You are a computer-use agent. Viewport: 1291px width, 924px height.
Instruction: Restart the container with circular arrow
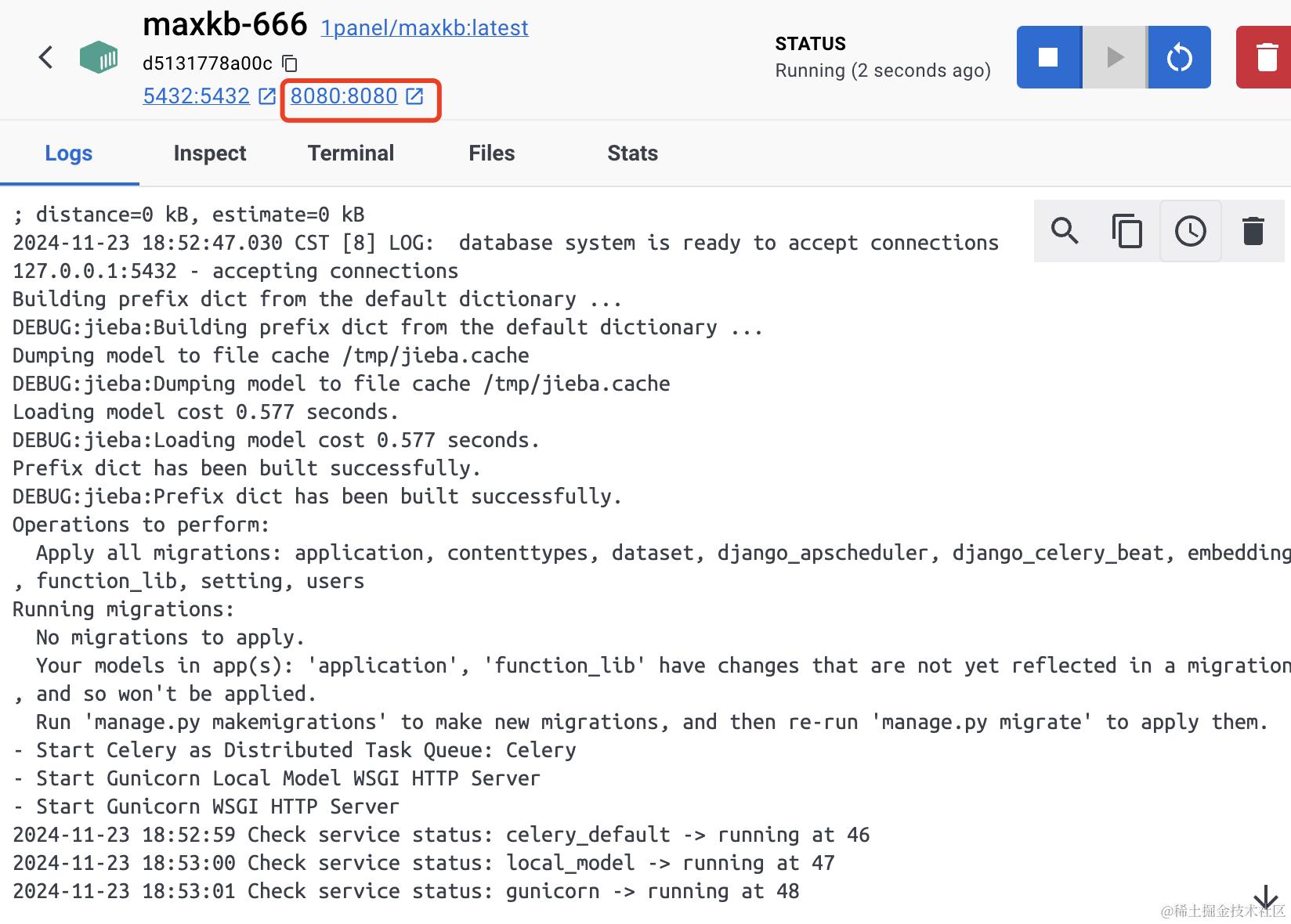click(1180, 57)
